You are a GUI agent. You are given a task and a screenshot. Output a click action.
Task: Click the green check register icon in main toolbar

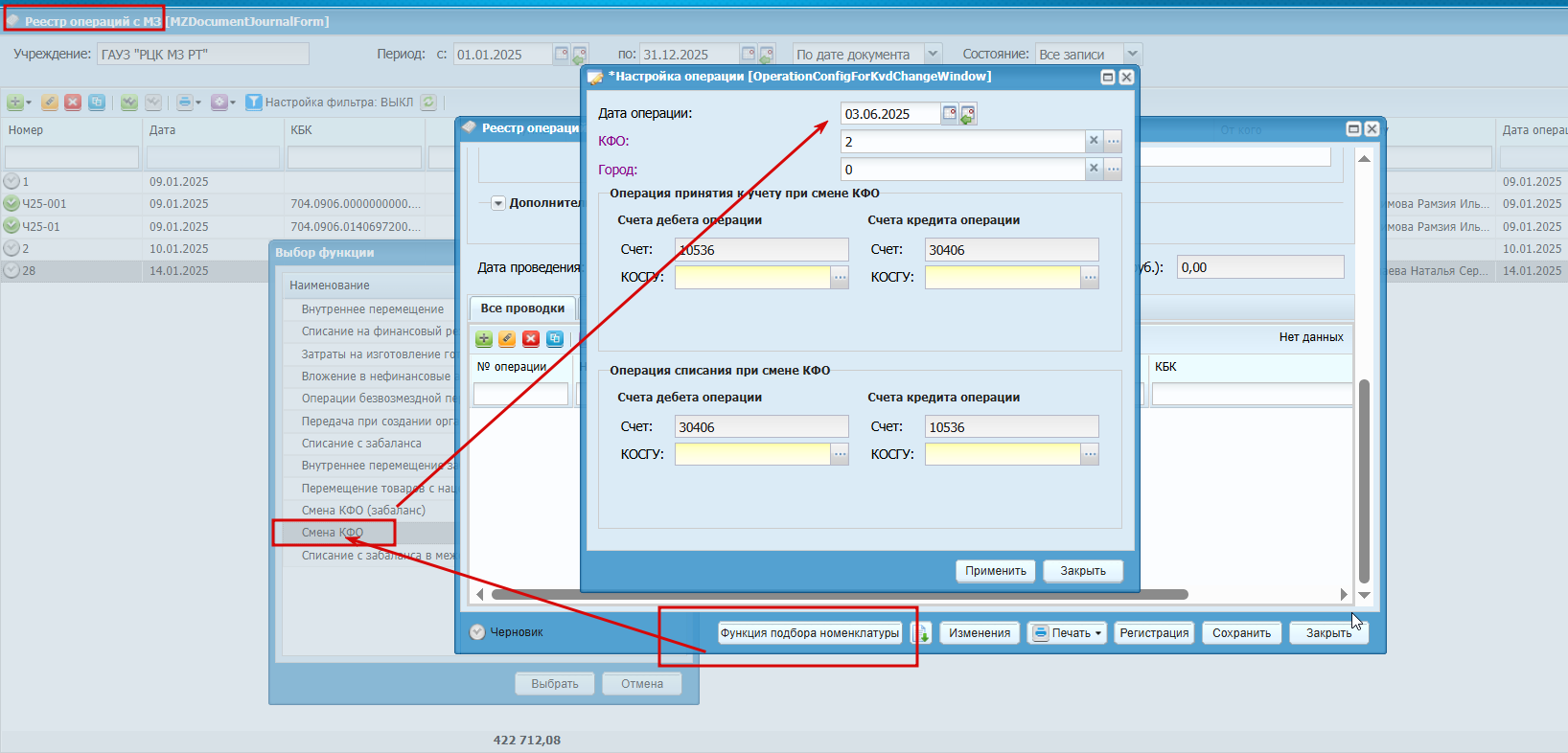pos(129,103)
